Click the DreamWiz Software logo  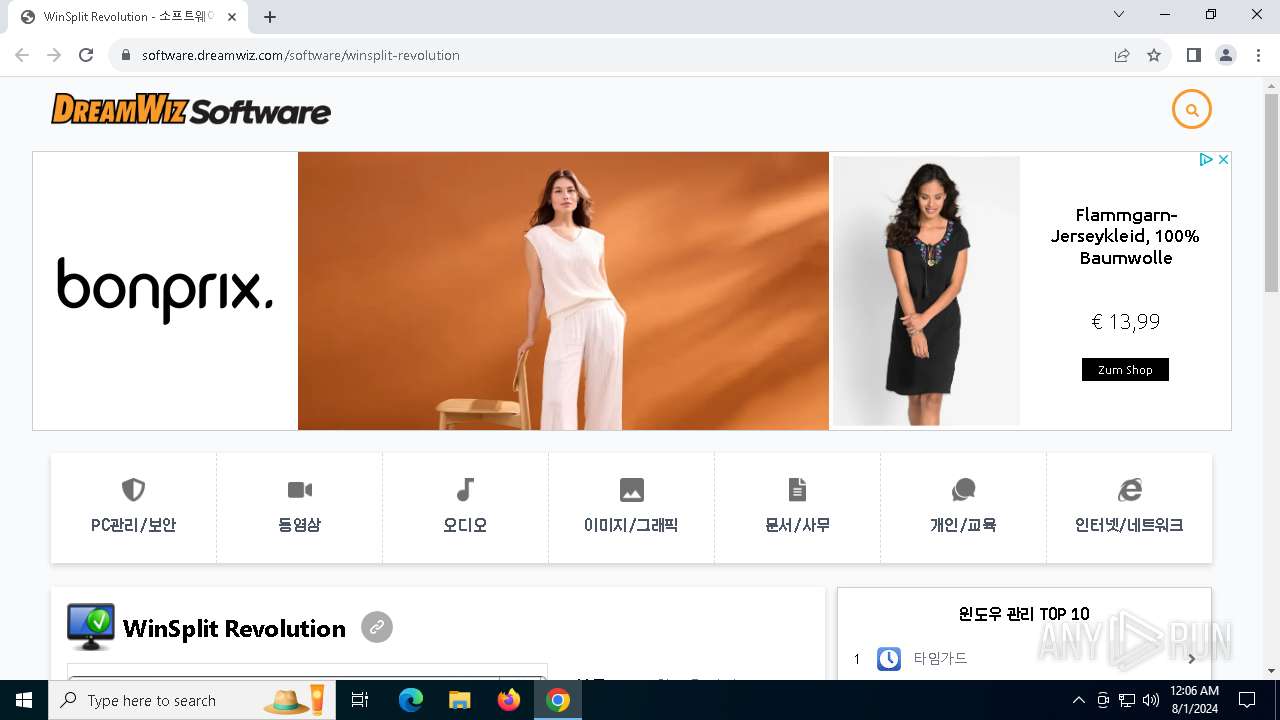(x=191, y=109)
